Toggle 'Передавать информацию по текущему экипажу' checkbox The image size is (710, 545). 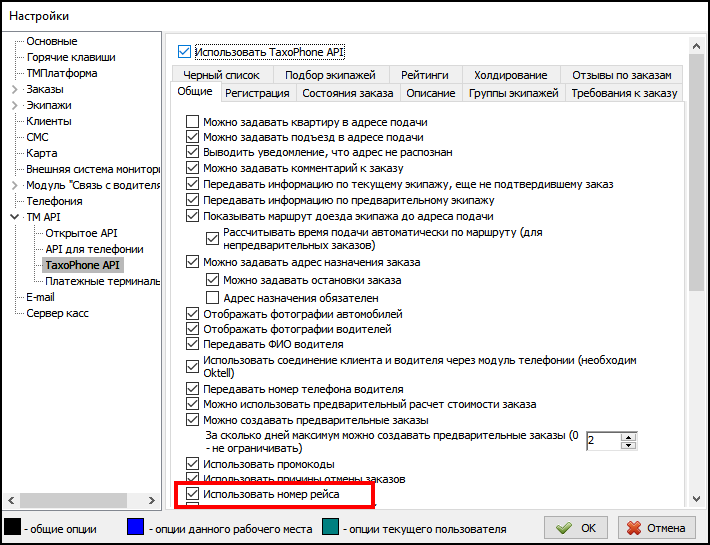(x=192, y=184)
